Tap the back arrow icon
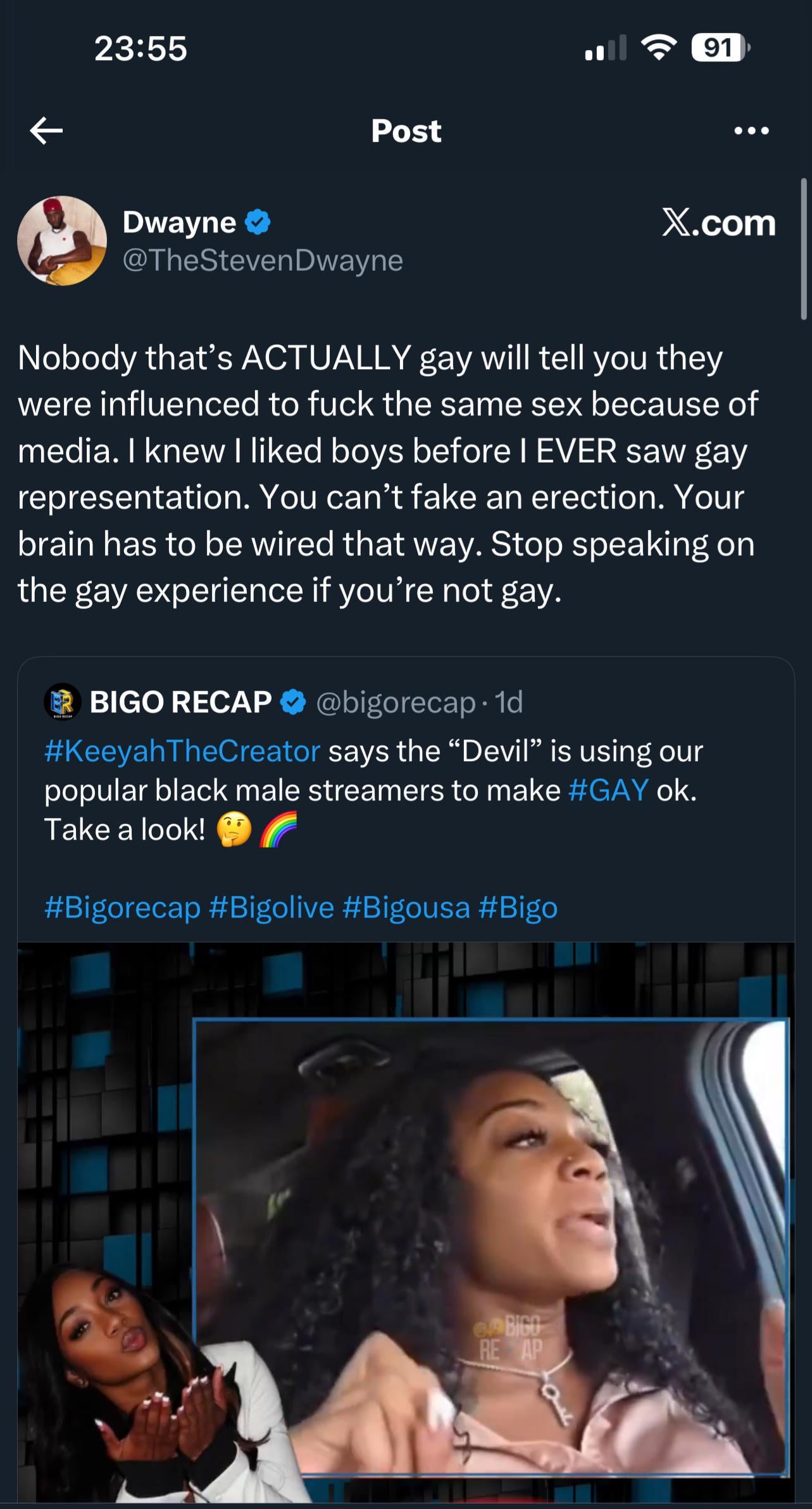The image size is (812, 1509). (x=46, y=130)
